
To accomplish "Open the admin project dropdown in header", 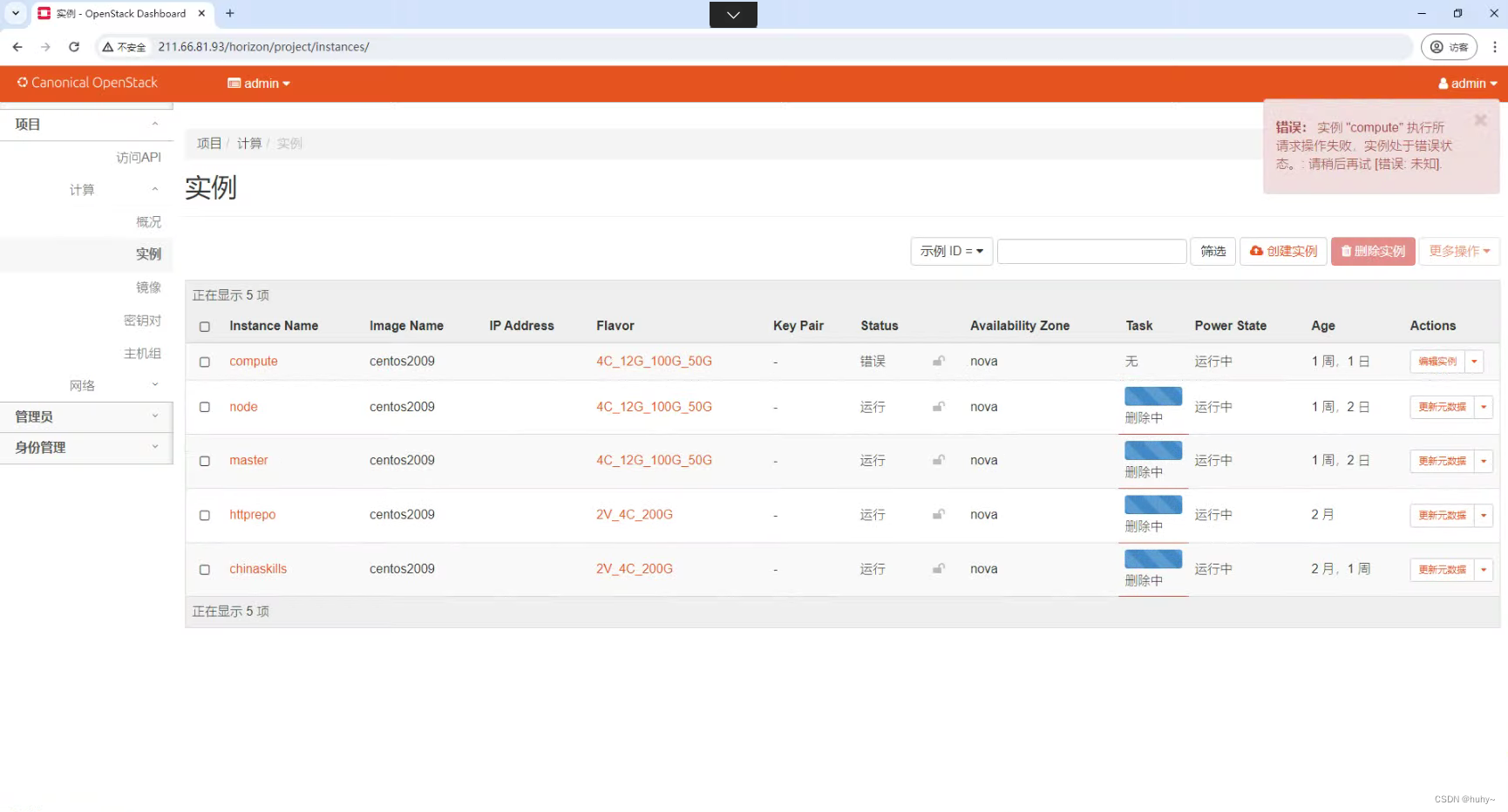I will pyautogui.click(x=259, y=84).
